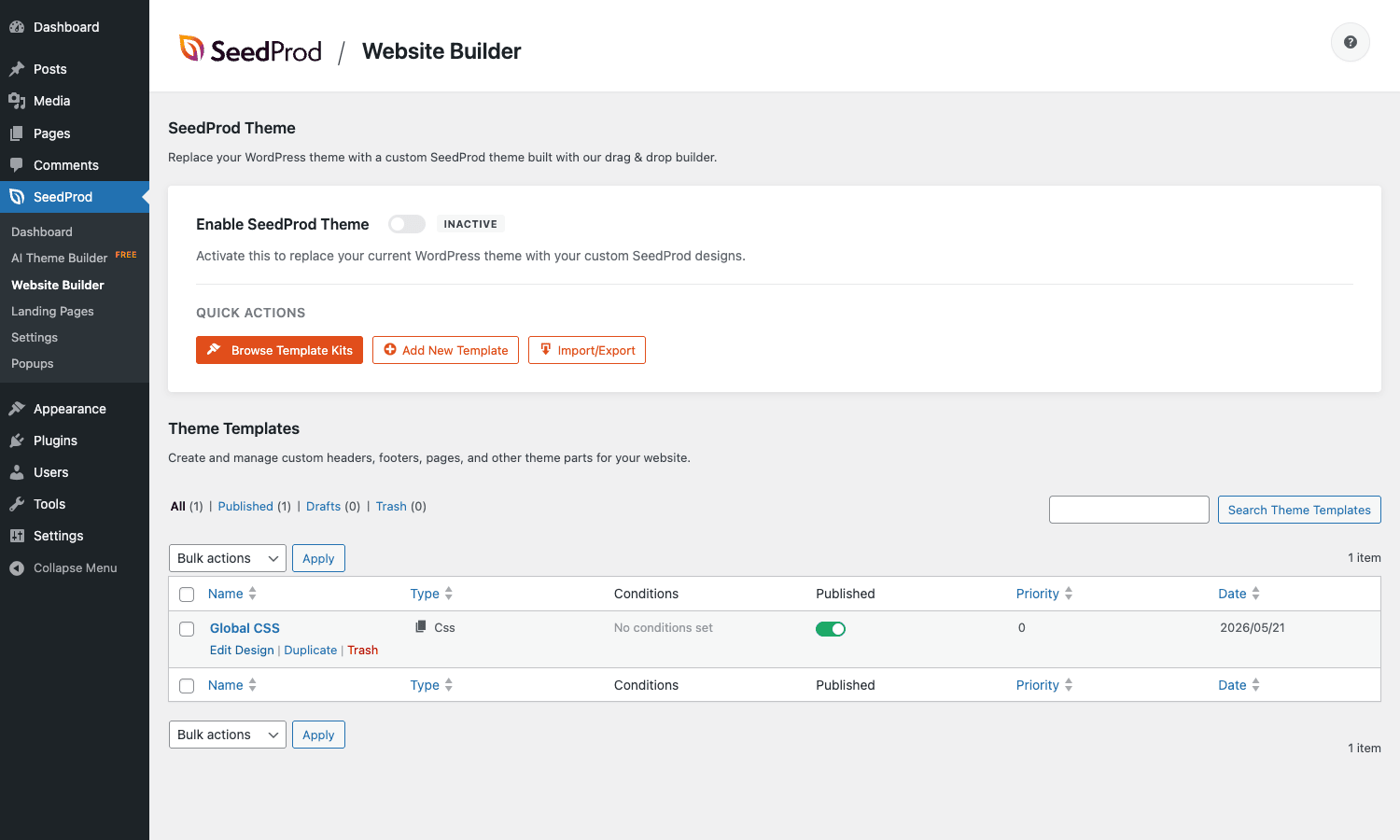Show All templates filter
1400x840 pixels.
coord(177,506)
